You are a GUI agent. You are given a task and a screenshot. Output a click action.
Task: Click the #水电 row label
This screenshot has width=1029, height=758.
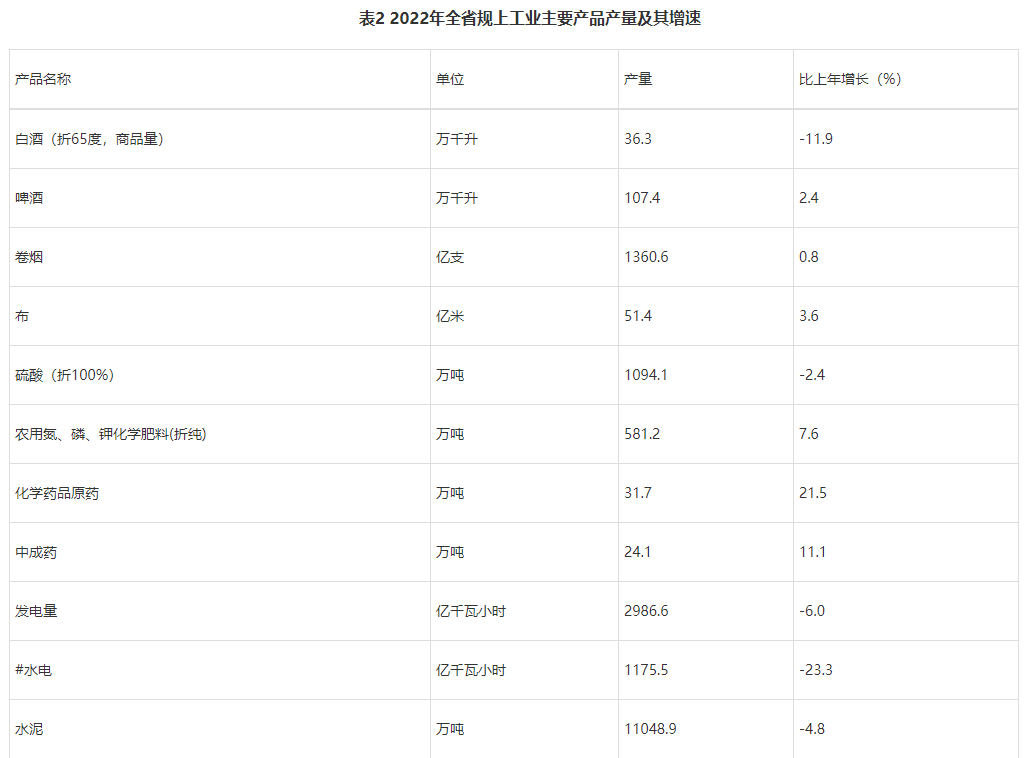[x=33, y=670]
